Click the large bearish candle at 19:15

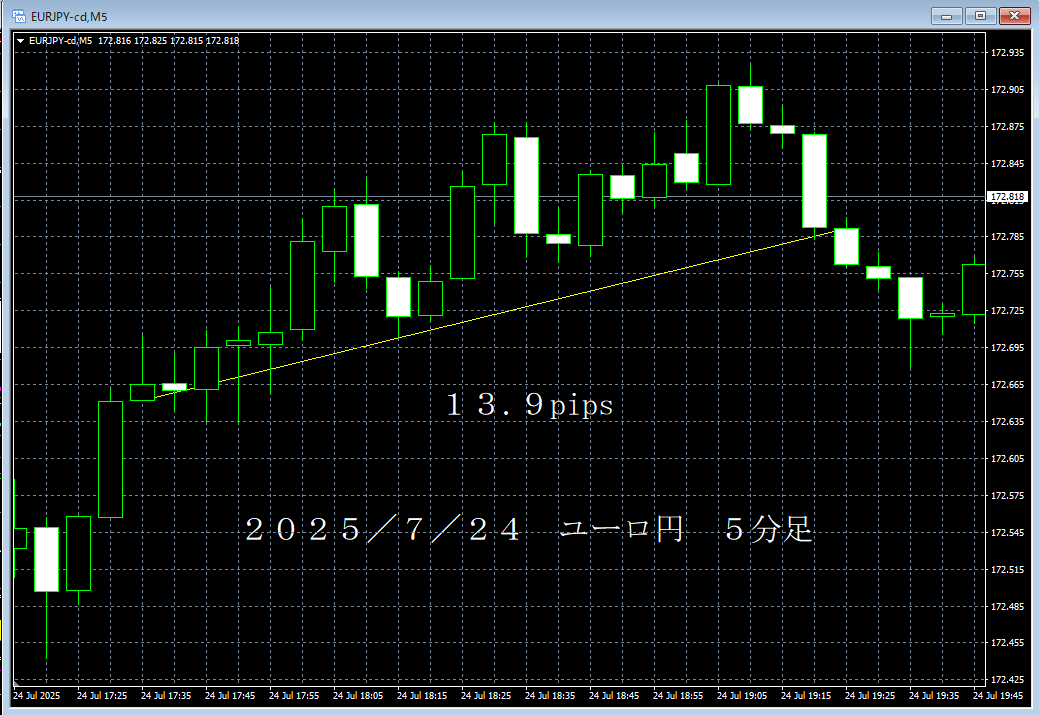pos(814,181)
